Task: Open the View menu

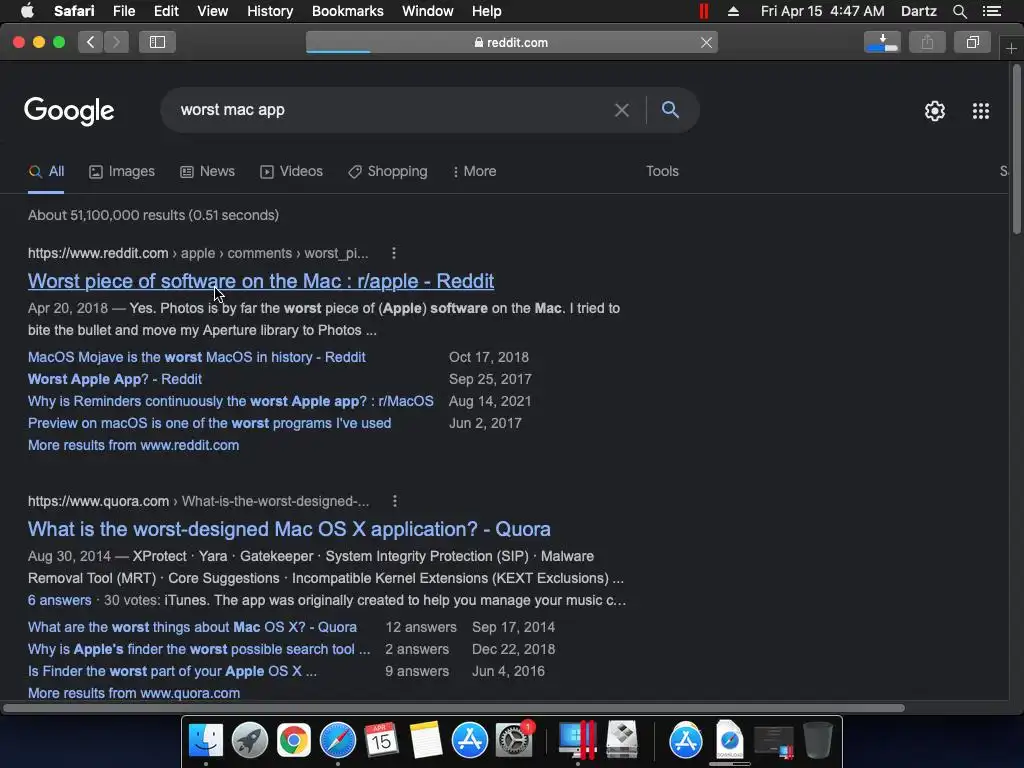Action: pos(212,11)
